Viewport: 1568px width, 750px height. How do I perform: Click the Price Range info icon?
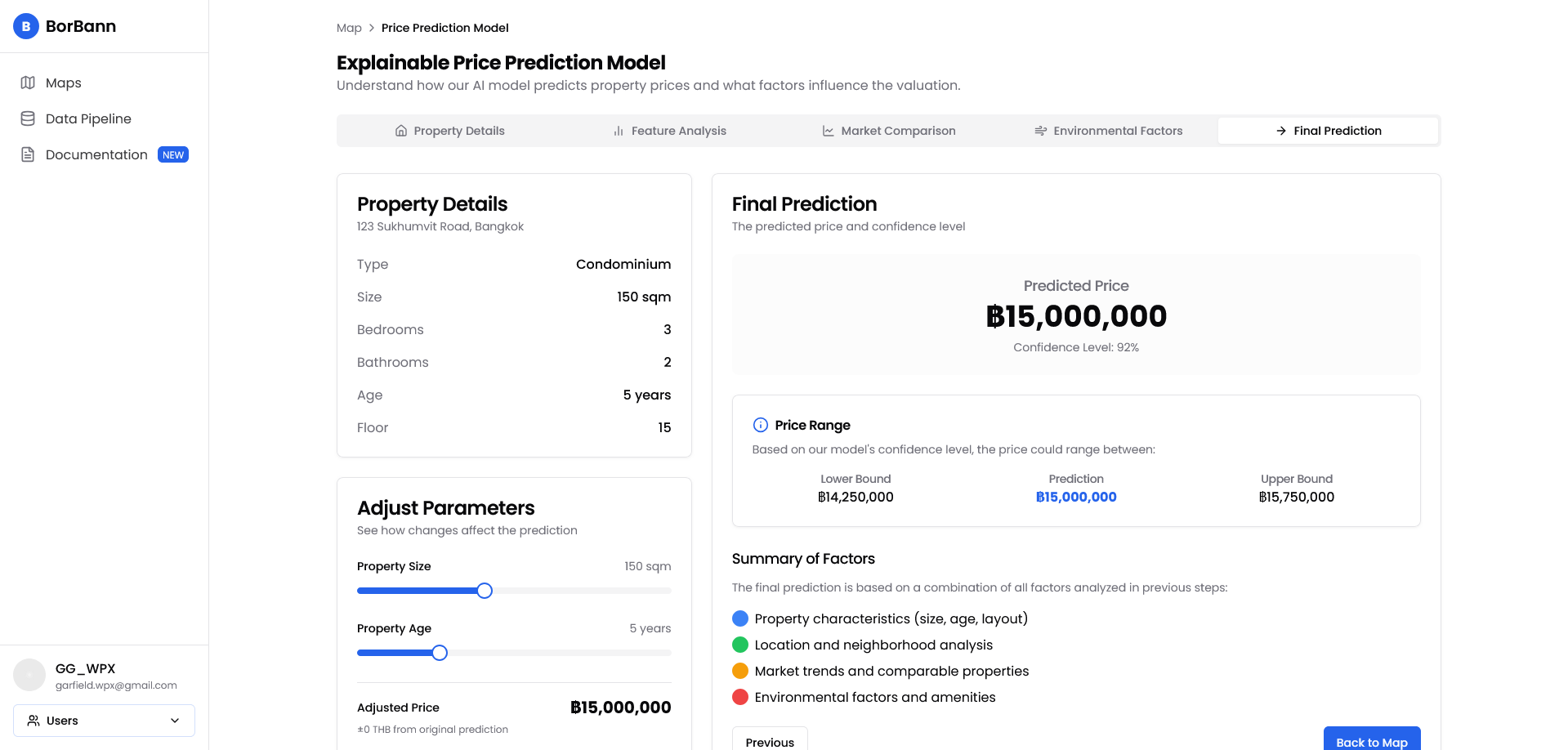tap(760, 425)
